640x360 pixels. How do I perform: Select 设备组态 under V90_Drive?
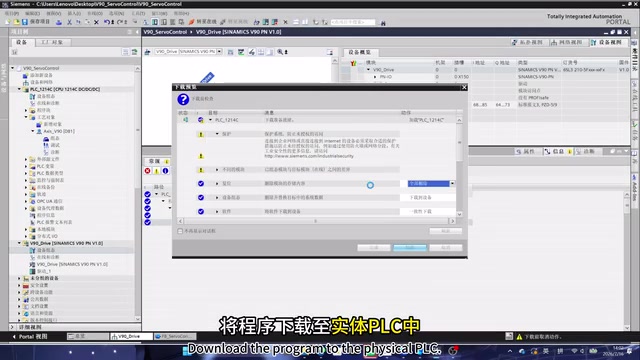click(x=45, y=250)
